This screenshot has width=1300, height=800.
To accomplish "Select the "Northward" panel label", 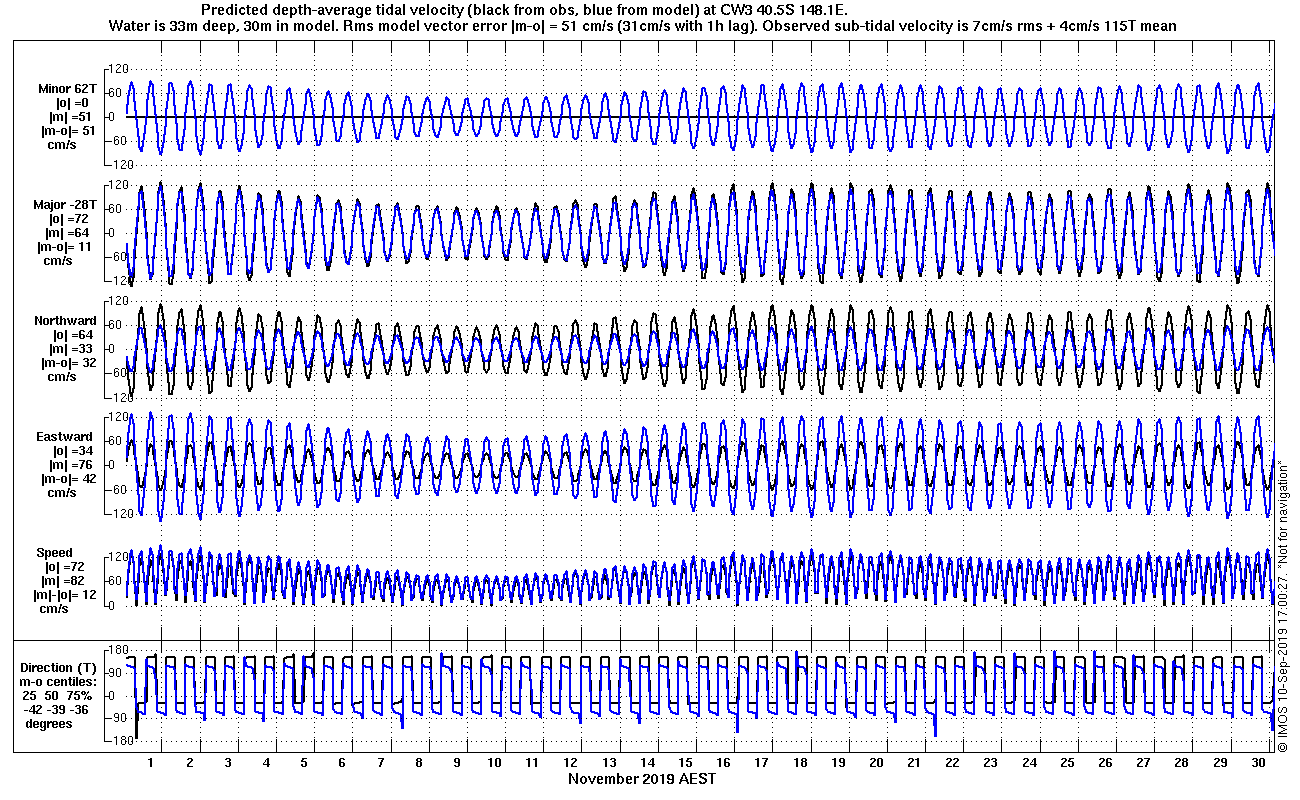I will pyautogui.click(x=66, y=321).
